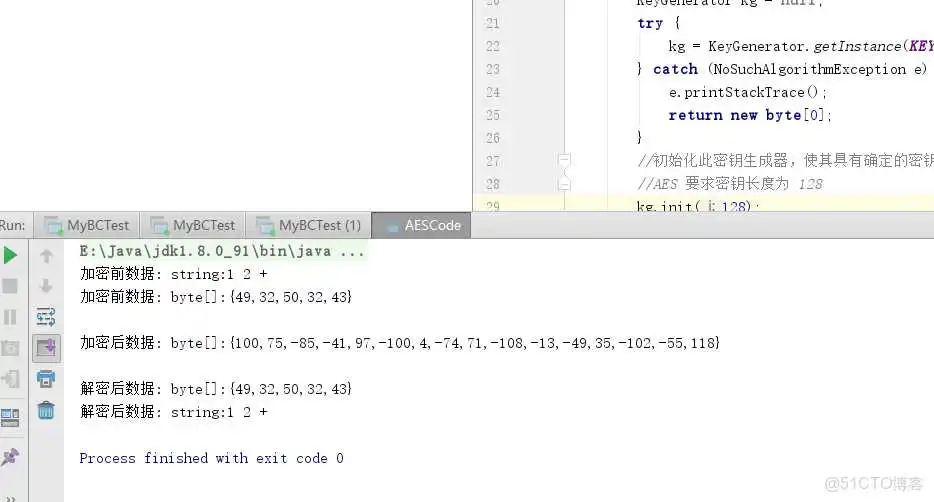Click console line '解密后数据: string:1 2 +'
934x502 pixels.
(x=174, y=411)
